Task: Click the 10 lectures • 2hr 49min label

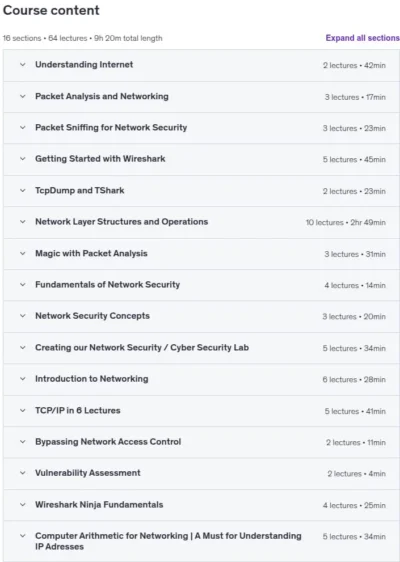Action: tap(346, 223)
